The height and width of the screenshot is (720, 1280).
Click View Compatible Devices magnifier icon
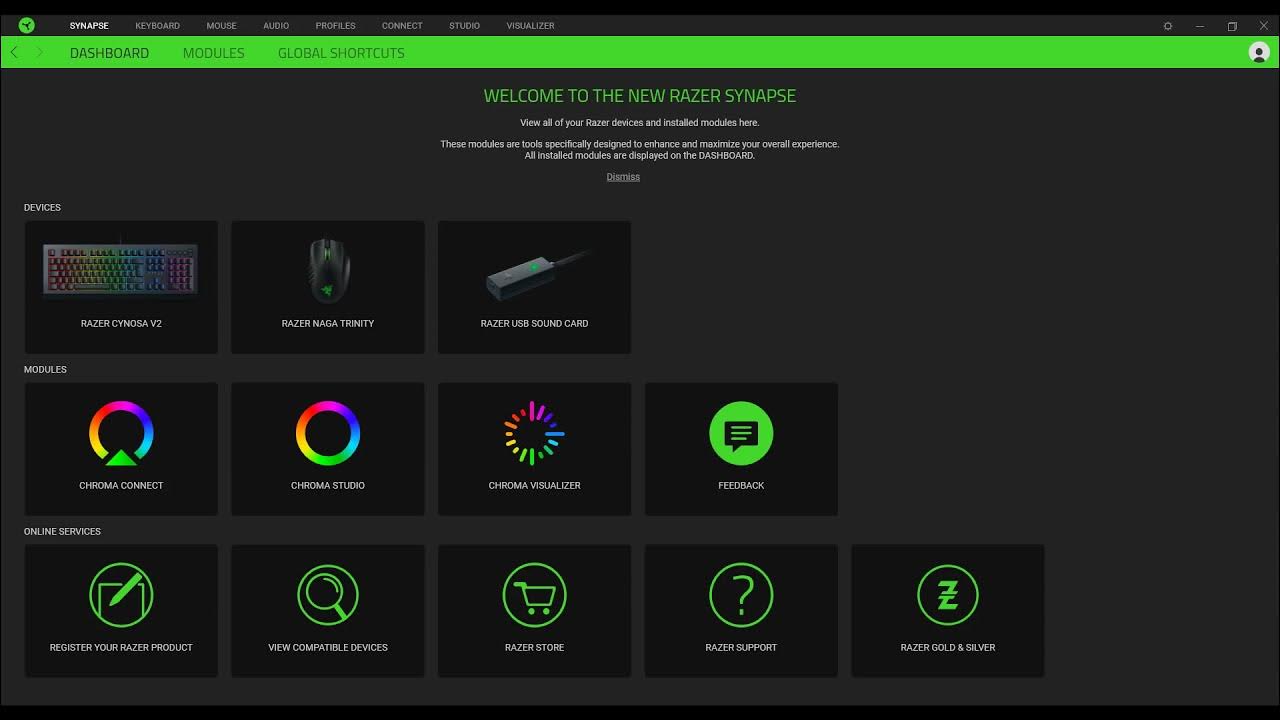coord(328,595)
